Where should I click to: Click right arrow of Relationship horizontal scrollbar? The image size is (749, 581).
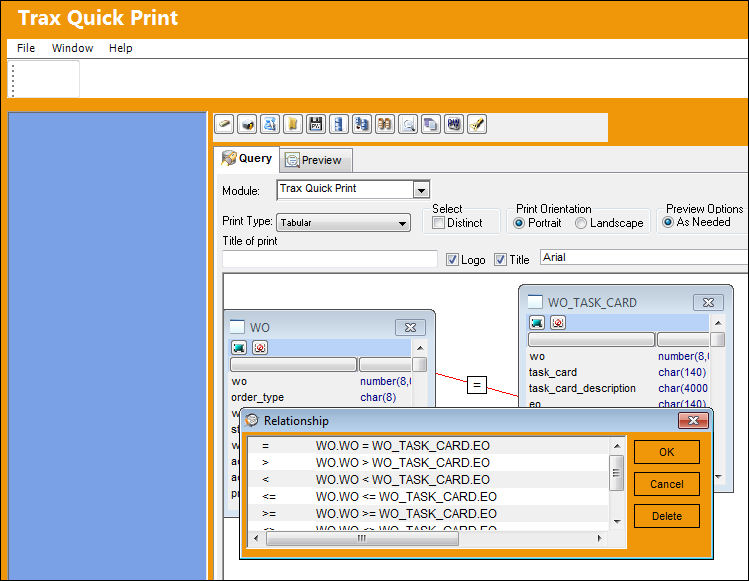(600, 538)
